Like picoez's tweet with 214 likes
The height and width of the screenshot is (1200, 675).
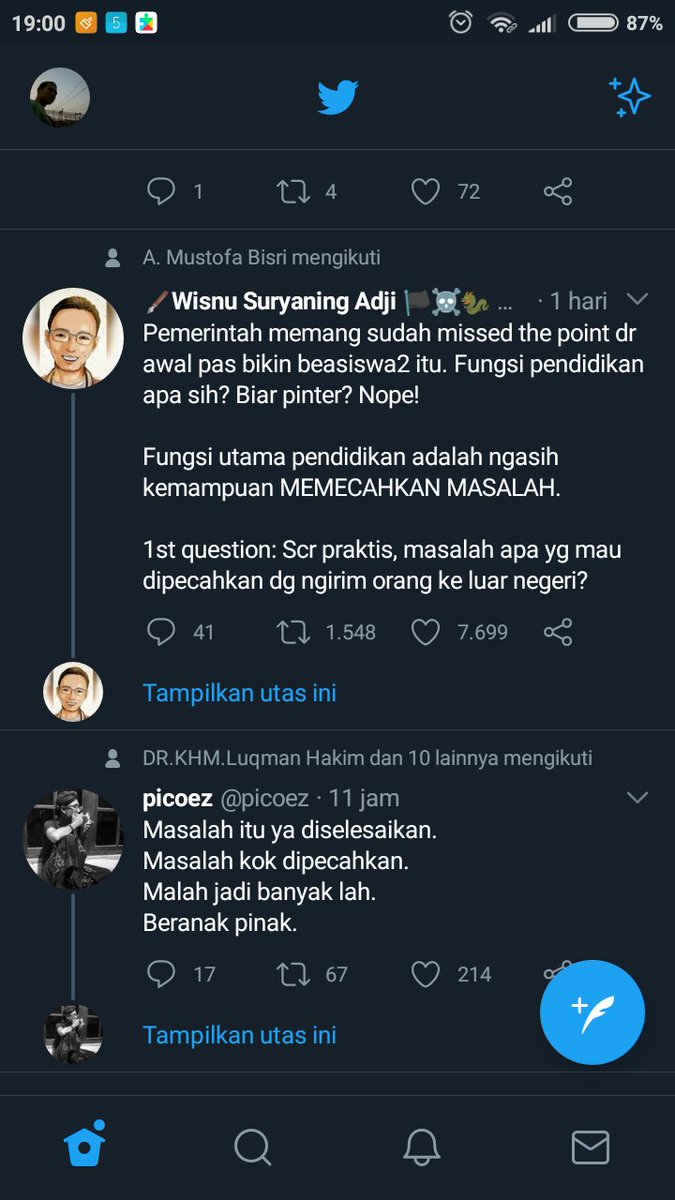click(426, 974)
